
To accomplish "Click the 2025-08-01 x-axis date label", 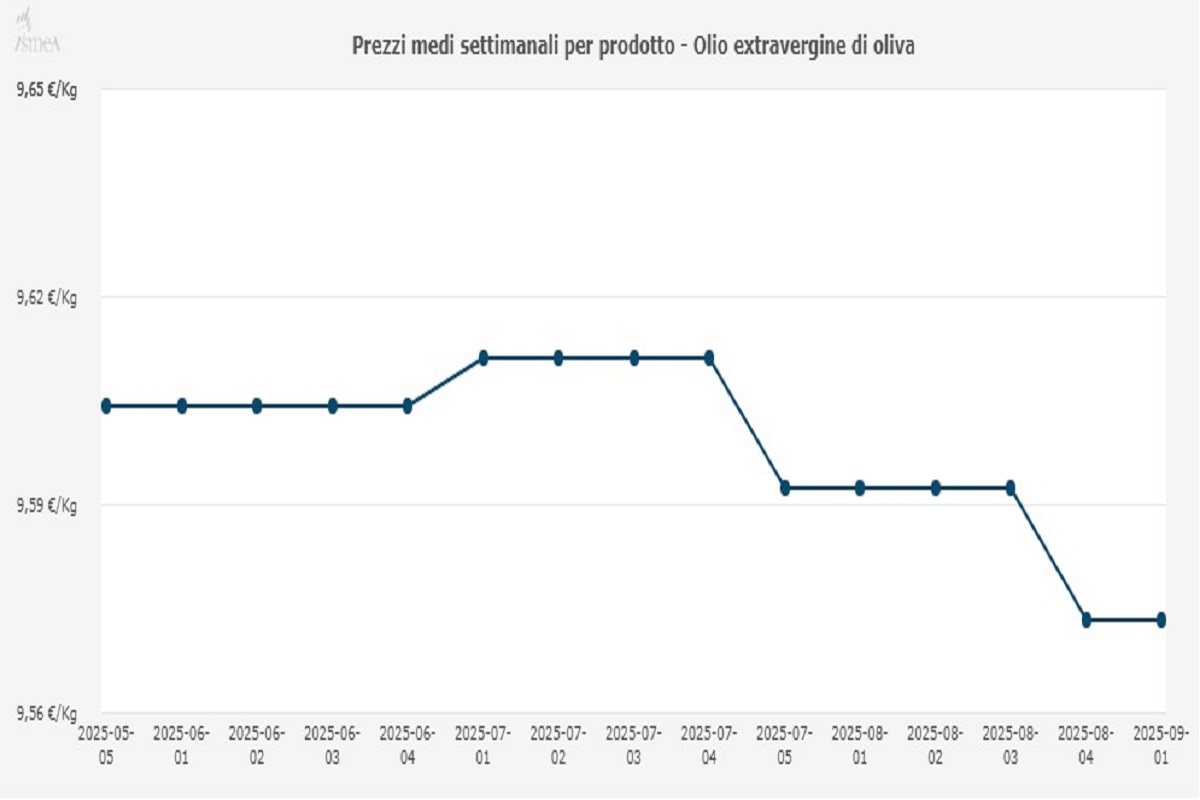I will [x=860, y=746].
